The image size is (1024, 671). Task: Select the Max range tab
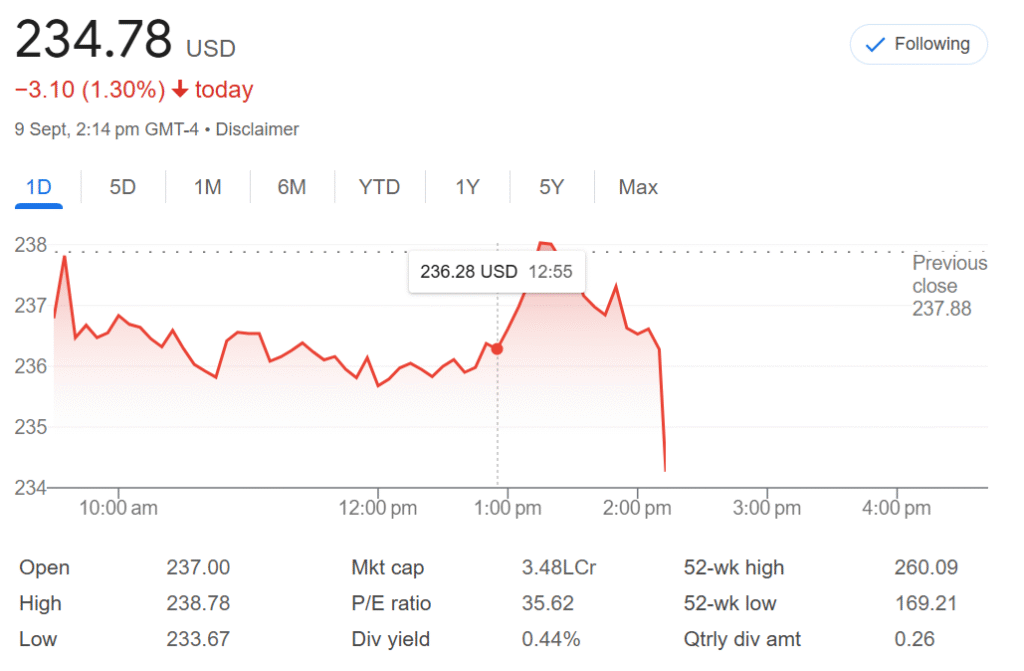(638, 187)
